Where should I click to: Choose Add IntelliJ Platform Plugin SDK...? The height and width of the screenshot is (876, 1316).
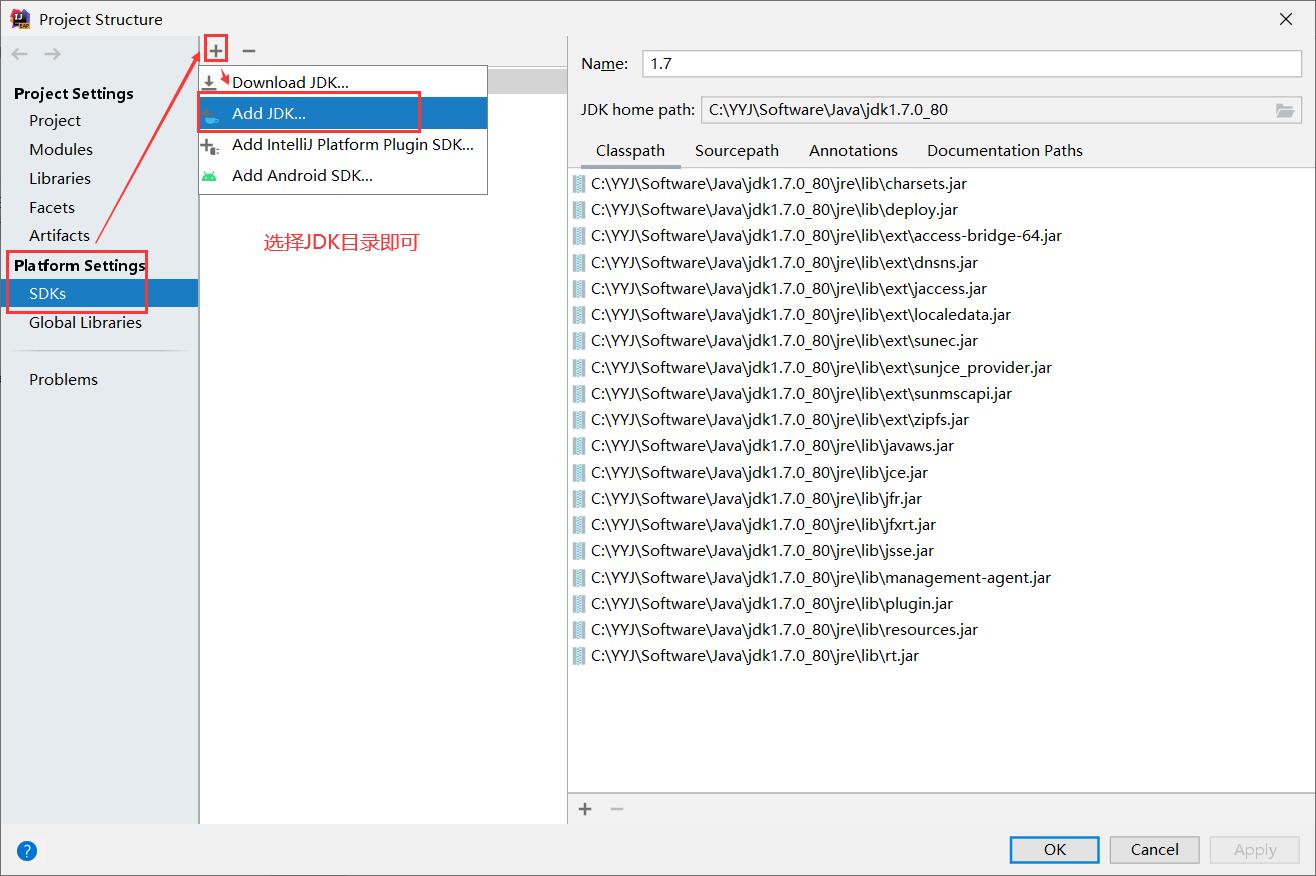pos(343,145)
